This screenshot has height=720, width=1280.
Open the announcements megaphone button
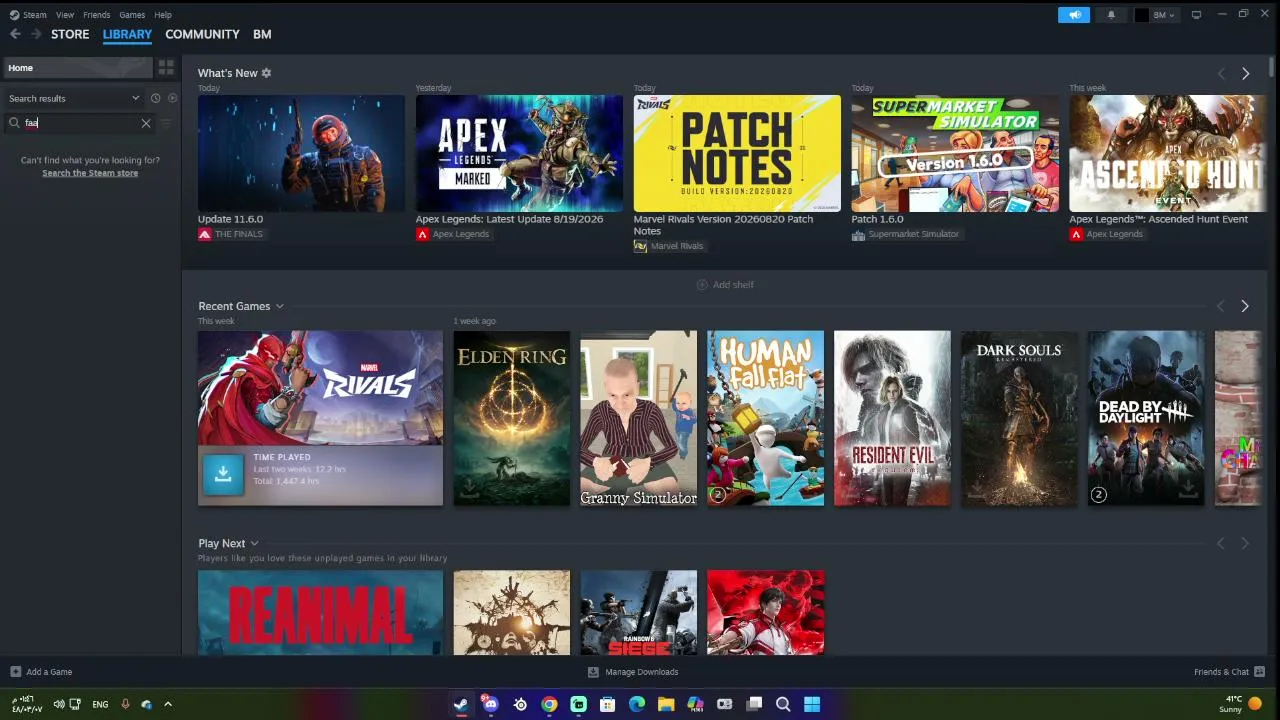pyautogui.click(x=1074, y=15)
